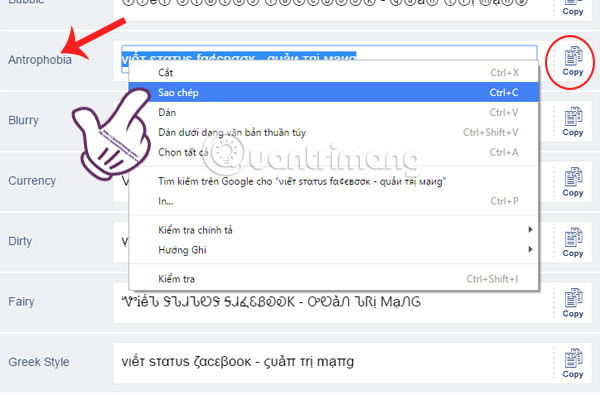Click the Copy icon for Blurry row
The width and height of the screenshot is (600, 395).
point(573,122)
